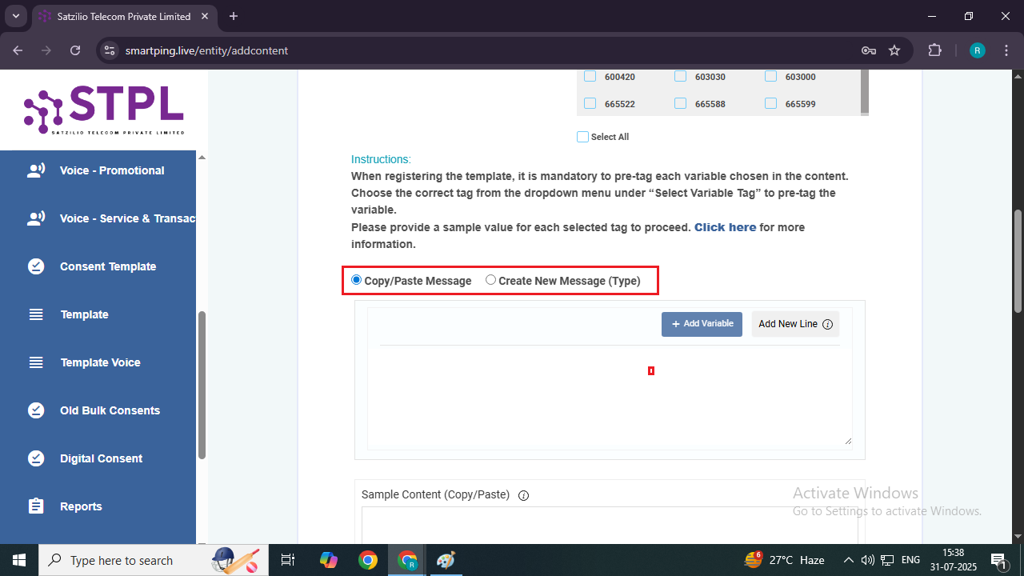Viewport: 1024px width, 576px height.
Task: Check the 665588 checkbox
Action: pos(680,103)
